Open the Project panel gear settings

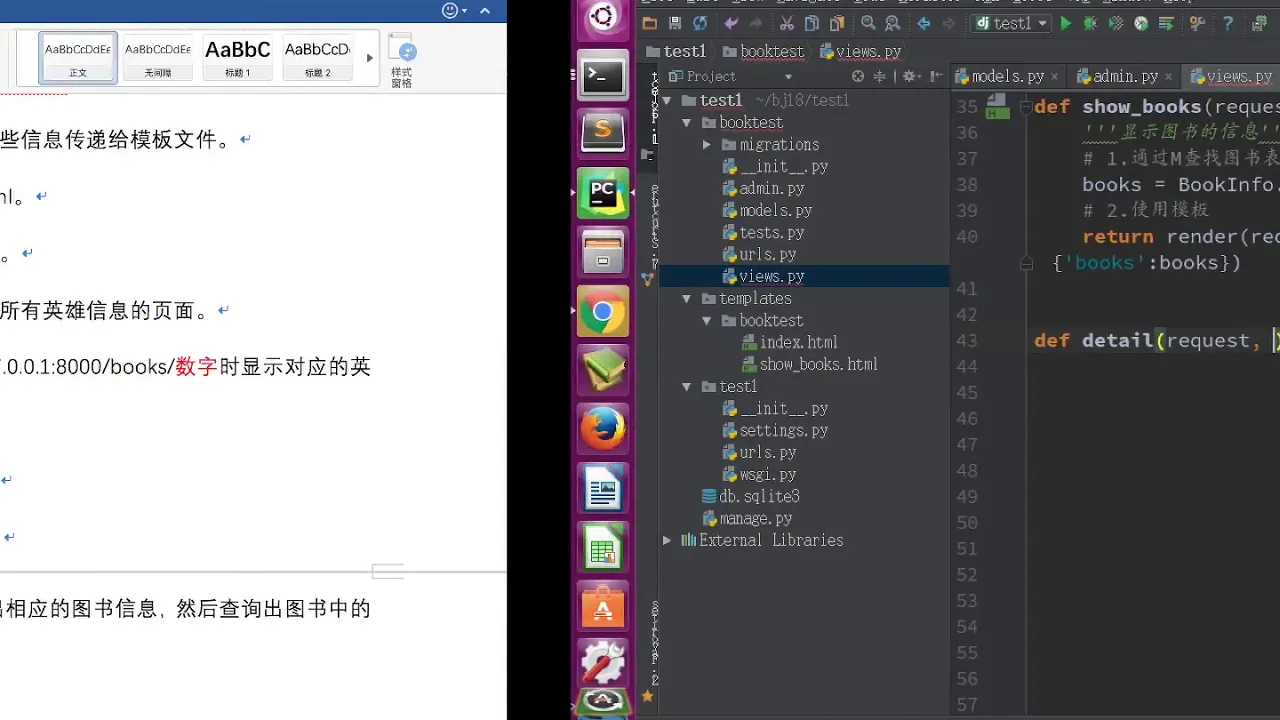point(911,76)
